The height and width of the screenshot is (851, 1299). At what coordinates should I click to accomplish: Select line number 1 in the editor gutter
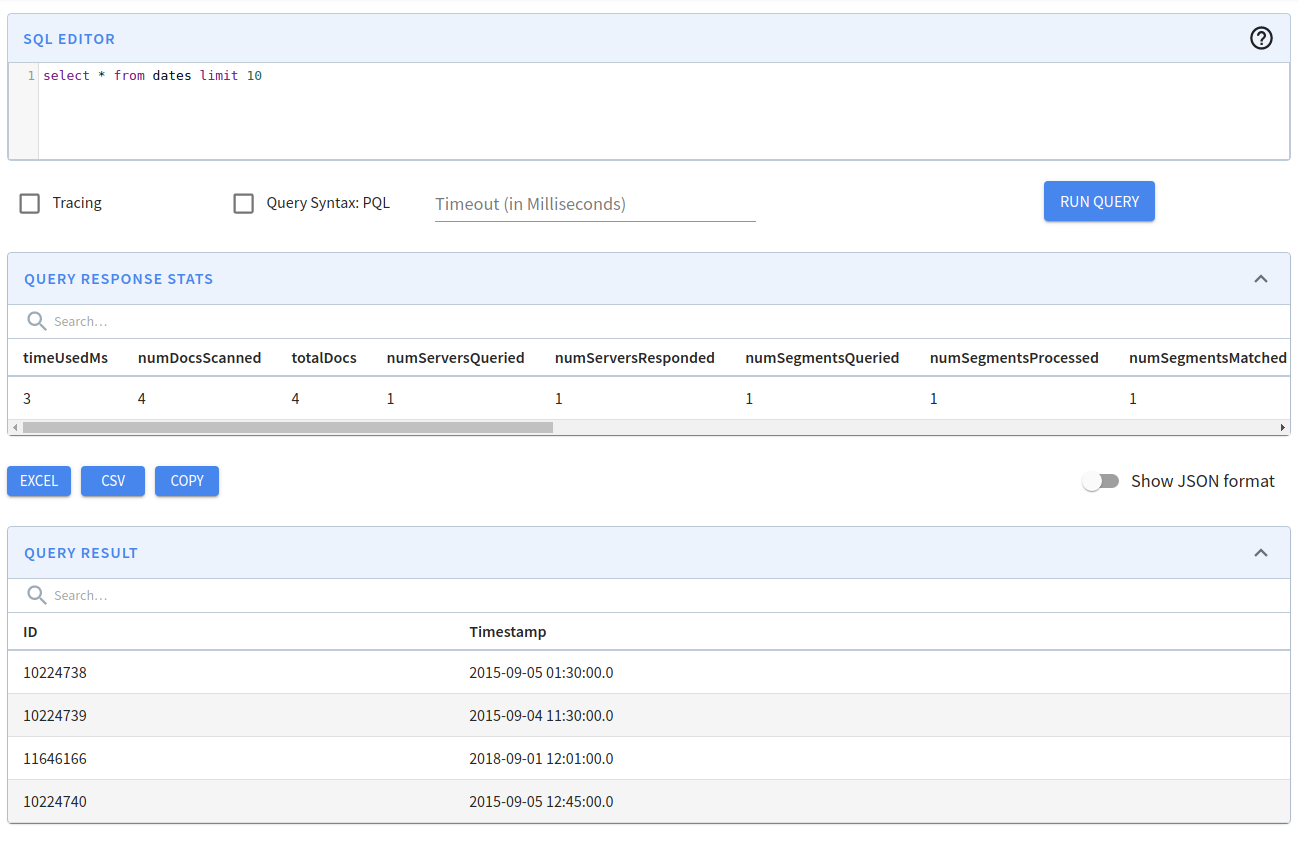pos(31,75)
